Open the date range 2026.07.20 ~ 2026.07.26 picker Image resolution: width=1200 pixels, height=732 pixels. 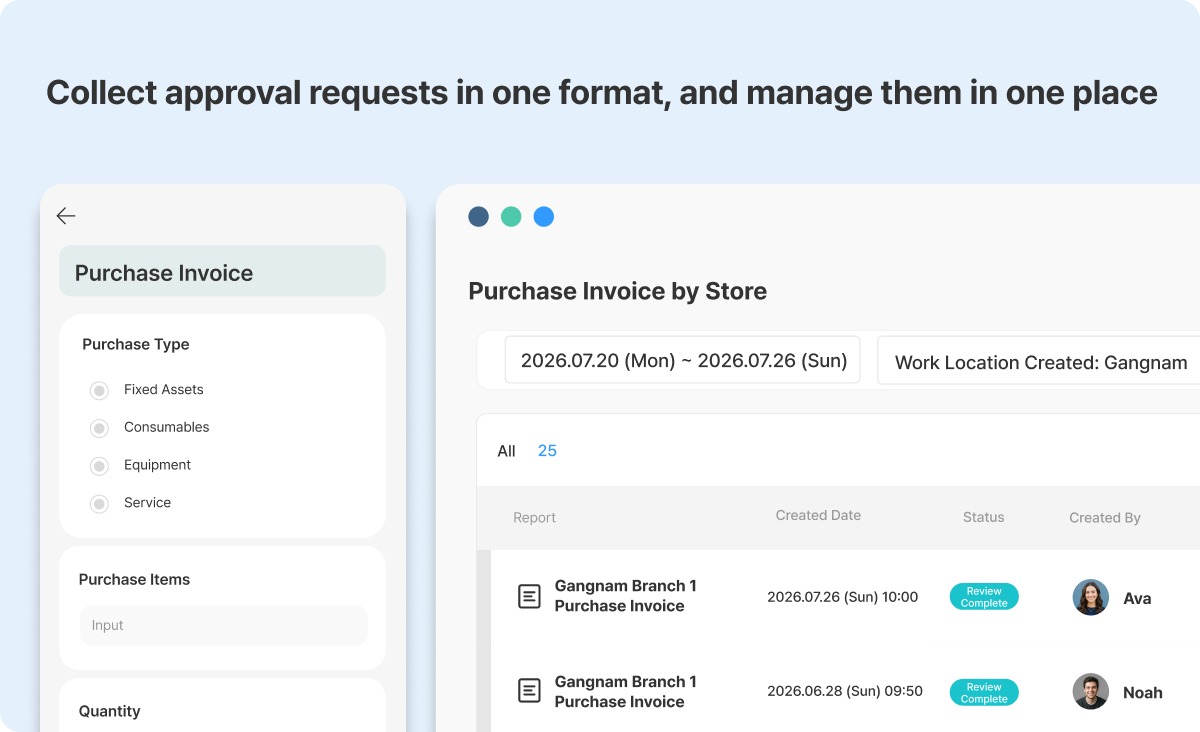(683, 360)
